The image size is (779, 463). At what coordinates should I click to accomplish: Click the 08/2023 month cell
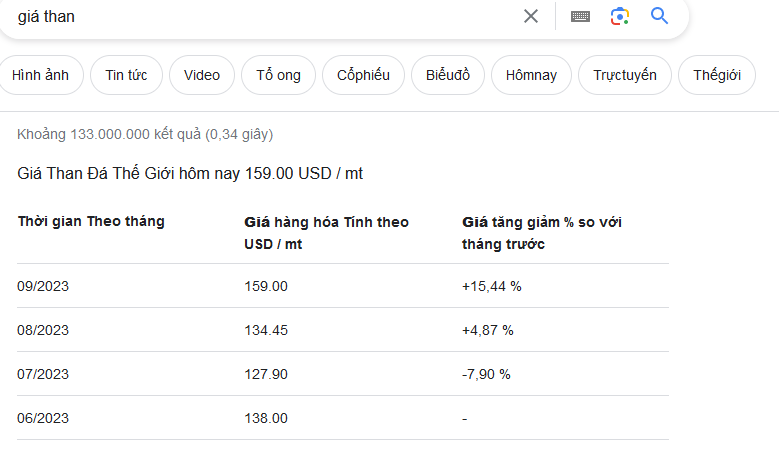[x=43, y=330]
